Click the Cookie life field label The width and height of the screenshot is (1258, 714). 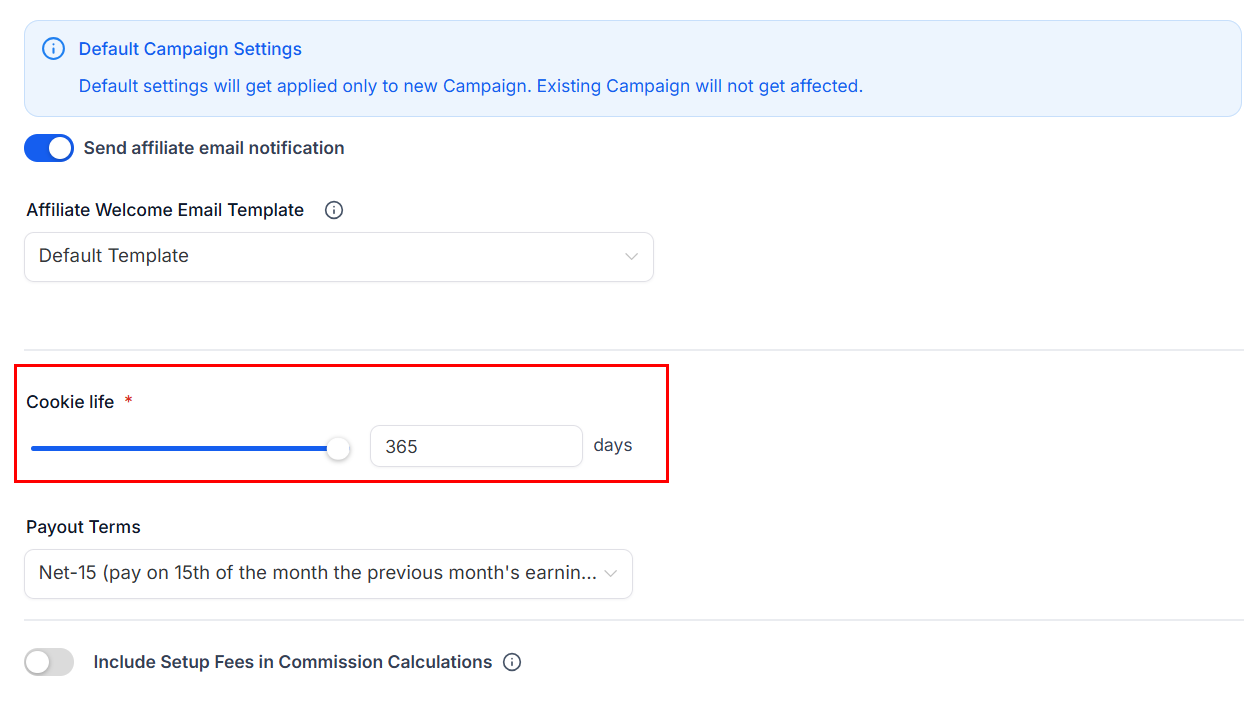pos(70,402)
